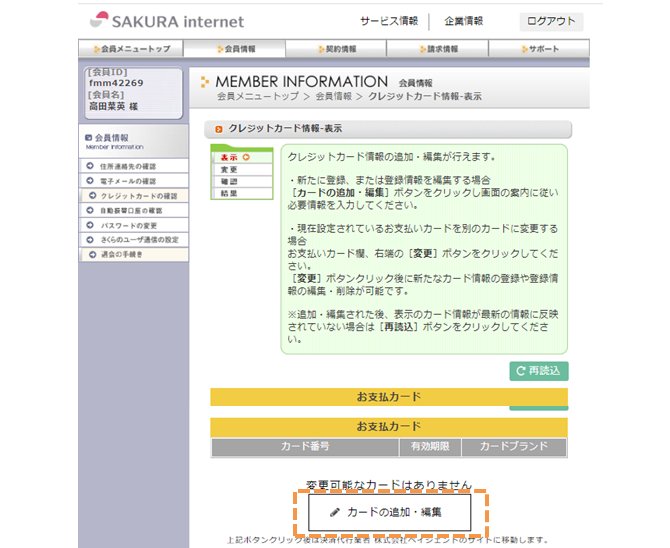Click the ログアウト button
The image size is (670, 548).
tap(551, 21)
